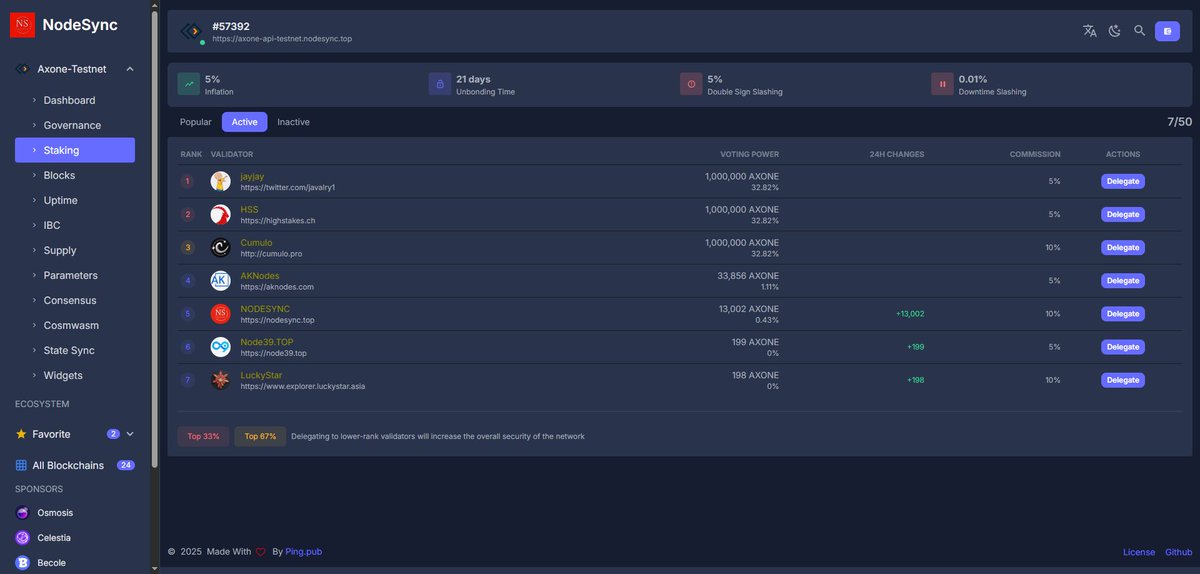Click the Double Sign Slashing alert icon
The height and width of the screenshot is (574, 1200).
click(x=691, y=84)
